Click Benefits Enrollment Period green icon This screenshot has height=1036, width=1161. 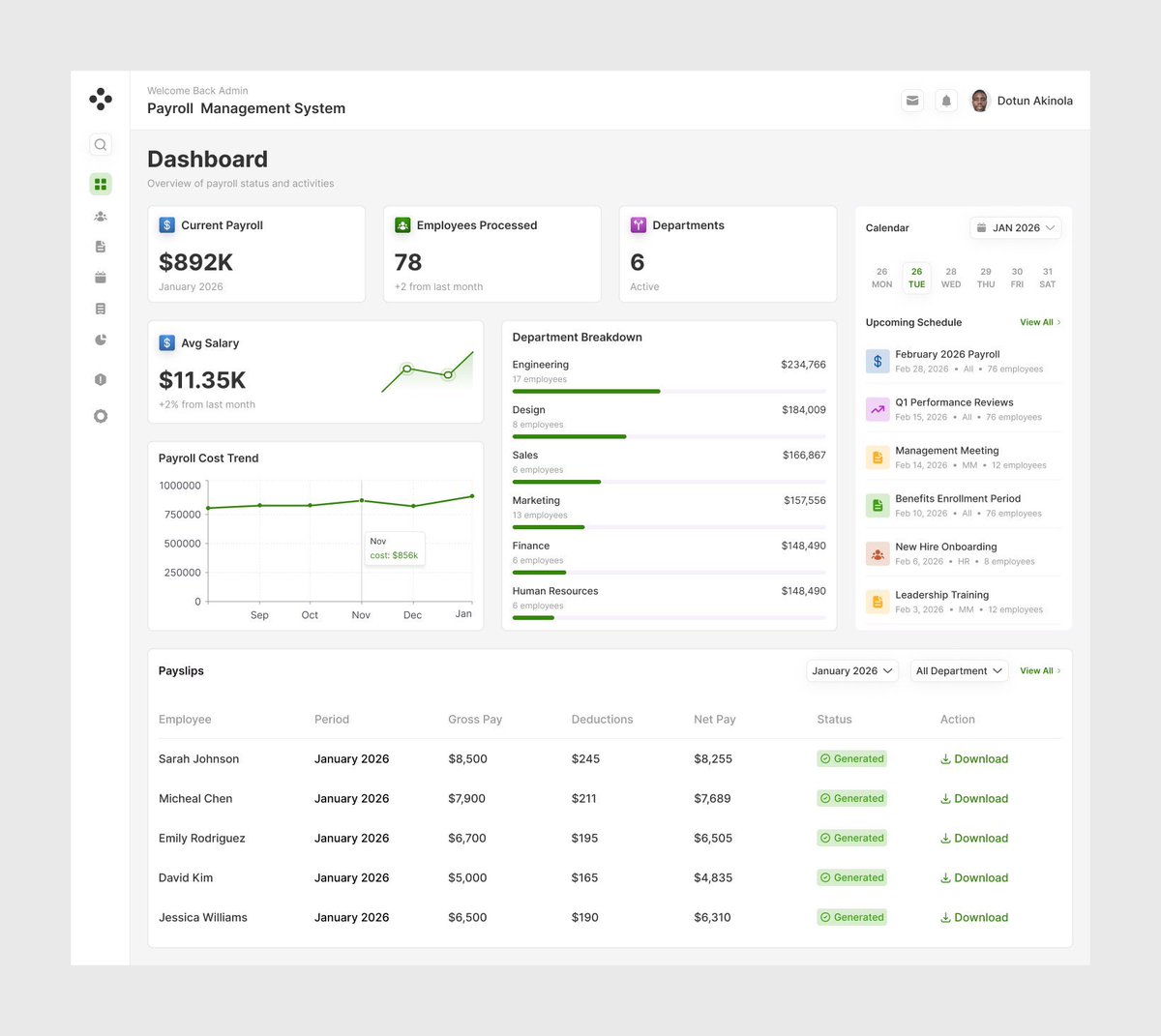[x=878, y=506]
